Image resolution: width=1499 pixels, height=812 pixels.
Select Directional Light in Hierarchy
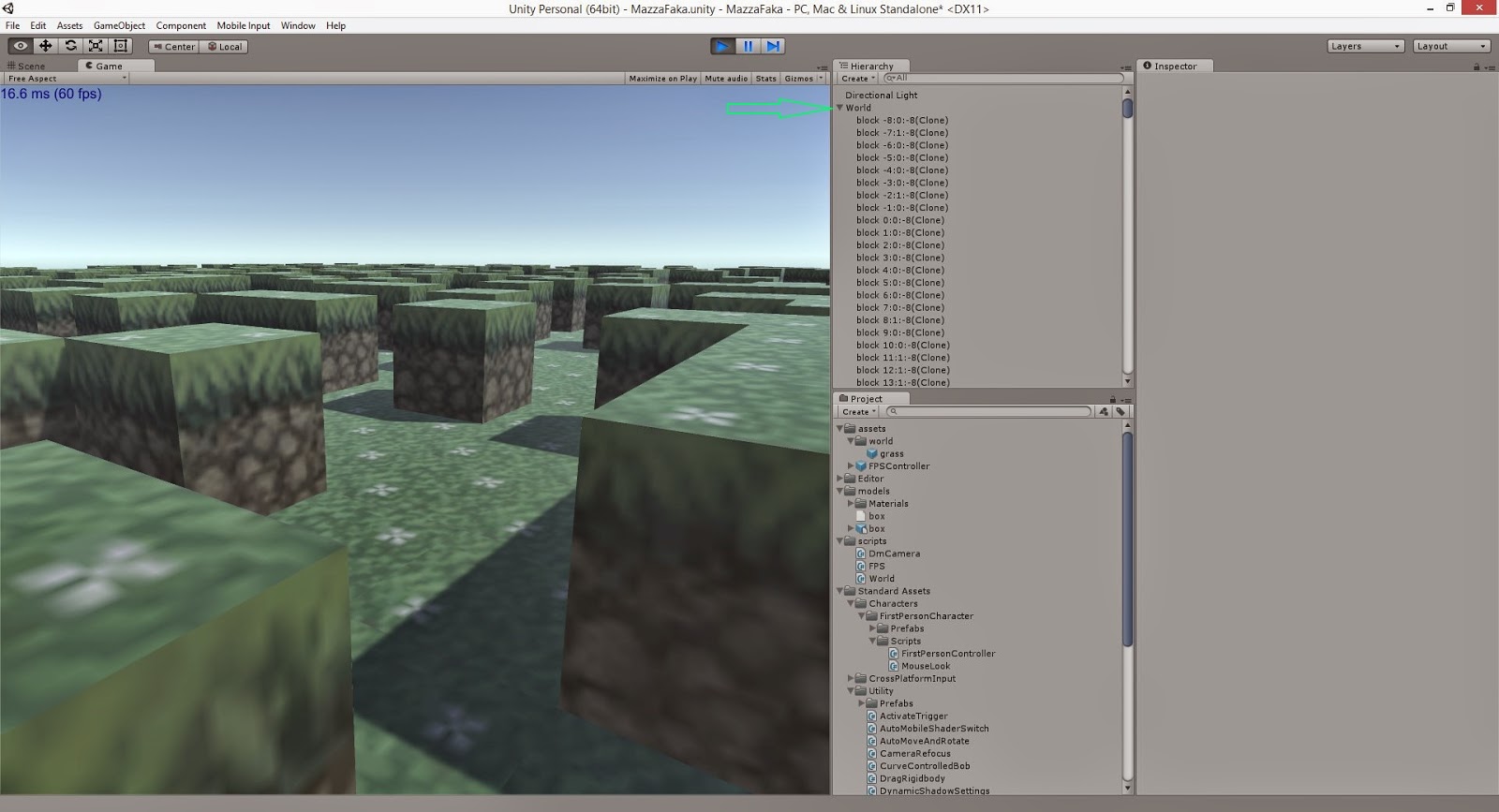click(x=881, y=96)
